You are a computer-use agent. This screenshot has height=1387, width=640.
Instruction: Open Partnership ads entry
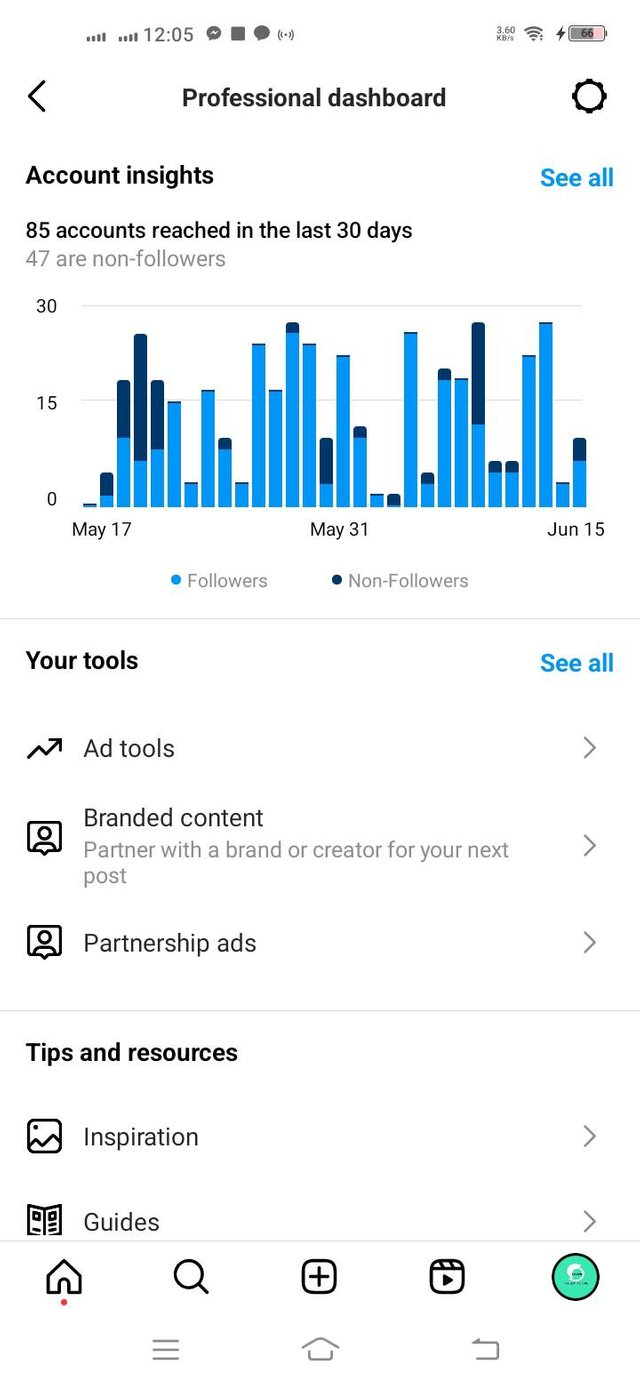point(320,943)
